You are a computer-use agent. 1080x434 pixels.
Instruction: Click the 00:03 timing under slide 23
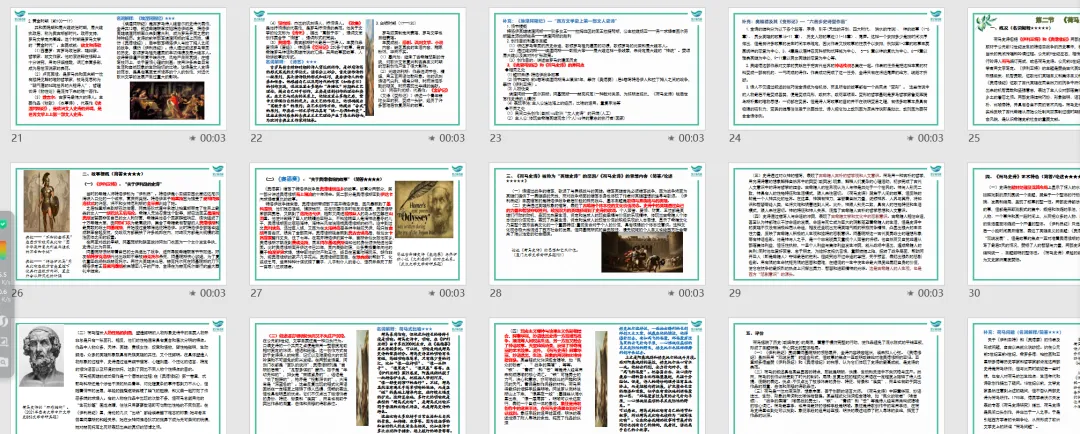click(691, 138)
